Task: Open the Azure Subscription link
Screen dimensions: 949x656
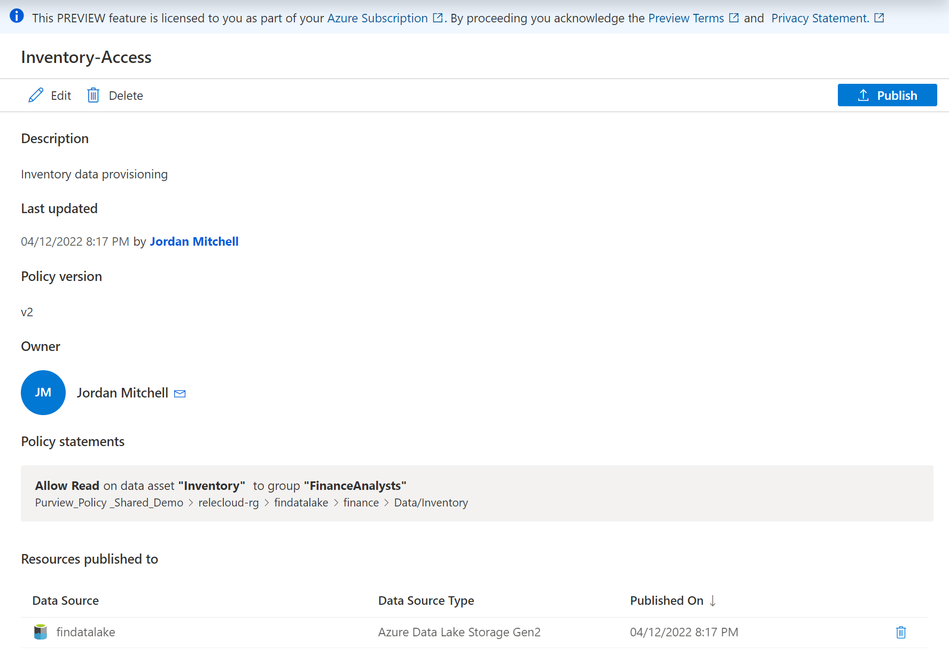Action: (x=377, y=18)
